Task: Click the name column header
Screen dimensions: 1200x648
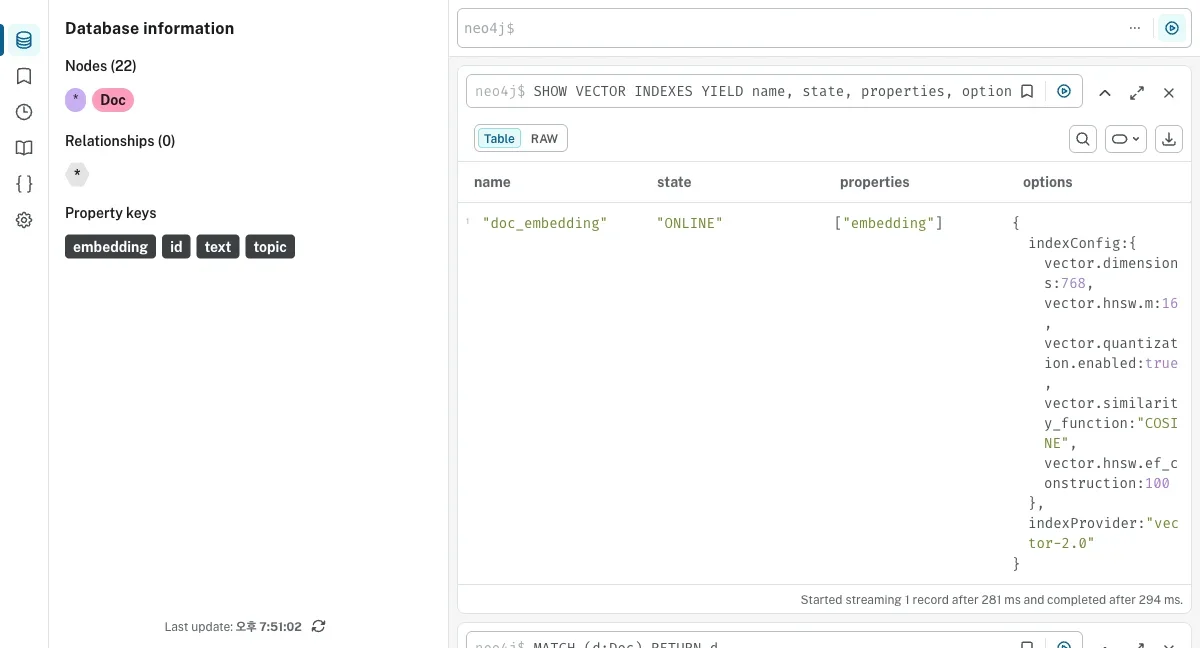Action: click(x=492, y=182)
